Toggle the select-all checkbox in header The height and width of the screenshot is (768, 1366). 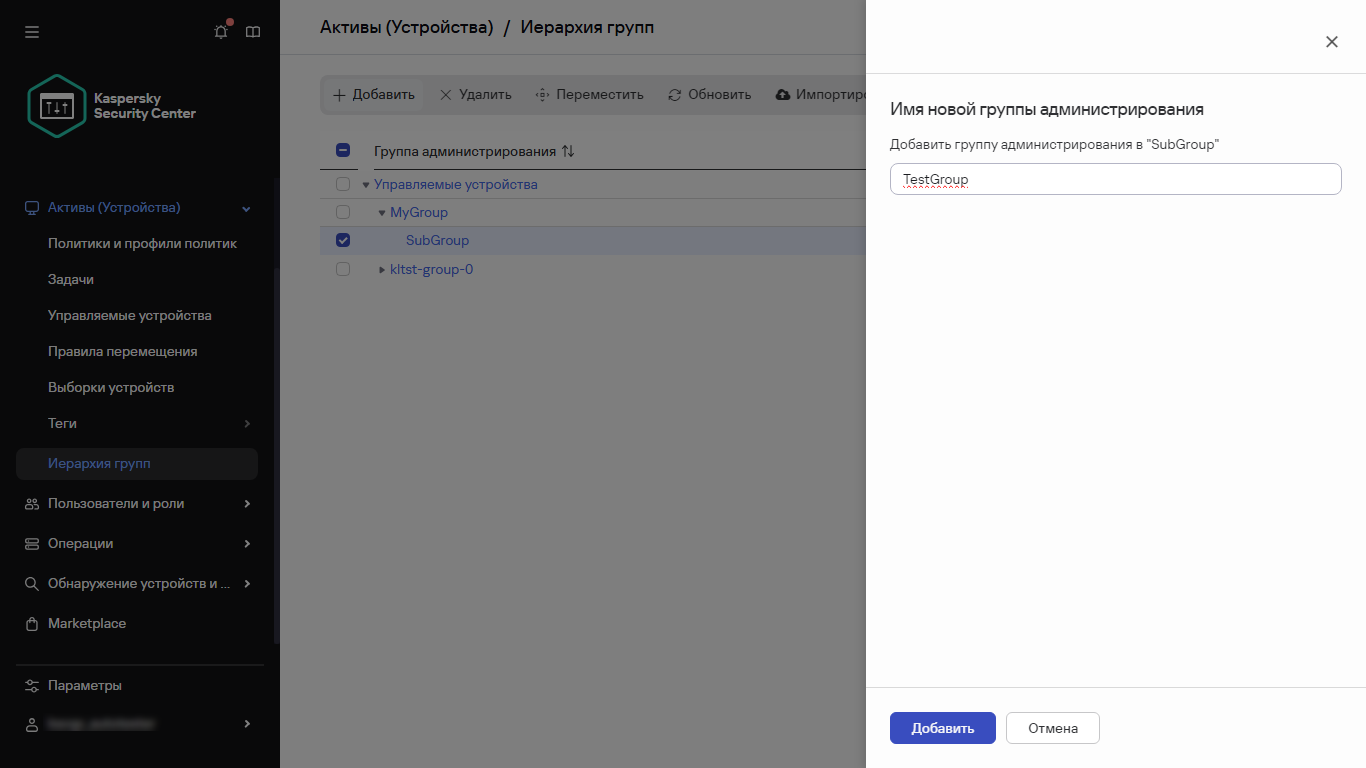(343, 149)
